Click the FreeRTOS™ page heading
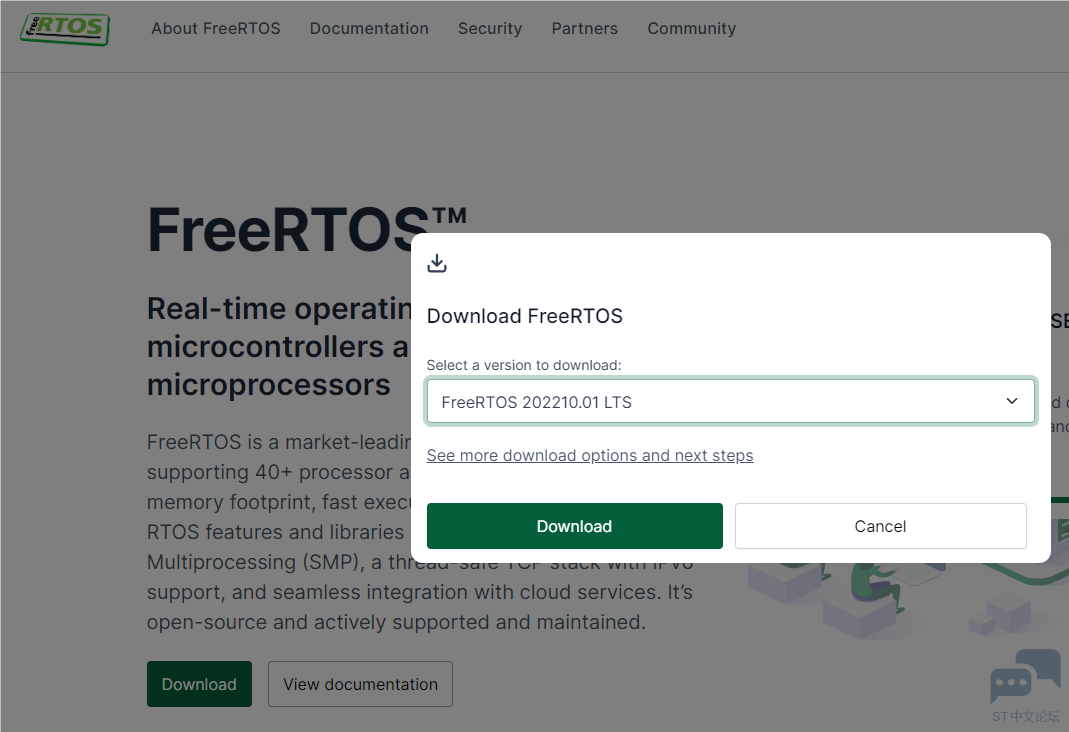 [307, 230]
